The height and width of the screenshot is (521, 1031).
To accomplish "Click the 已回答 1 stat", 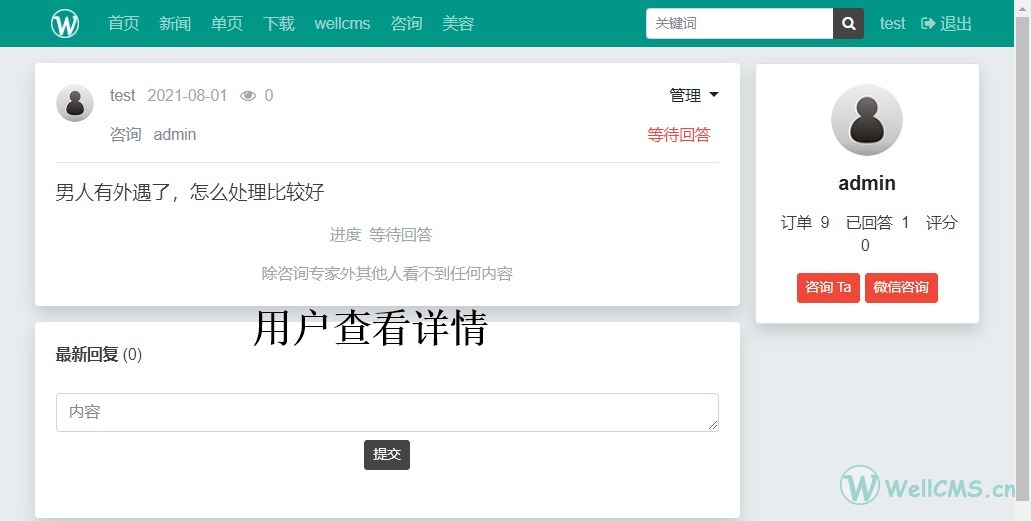I will 878,223.
